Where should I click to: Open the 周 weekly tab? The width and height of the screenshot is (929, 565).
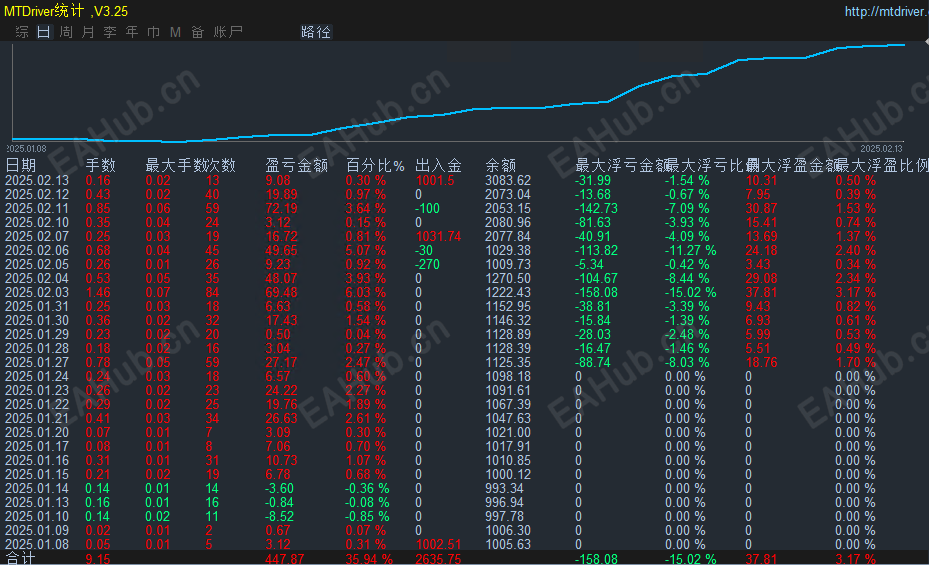[66, 32]
